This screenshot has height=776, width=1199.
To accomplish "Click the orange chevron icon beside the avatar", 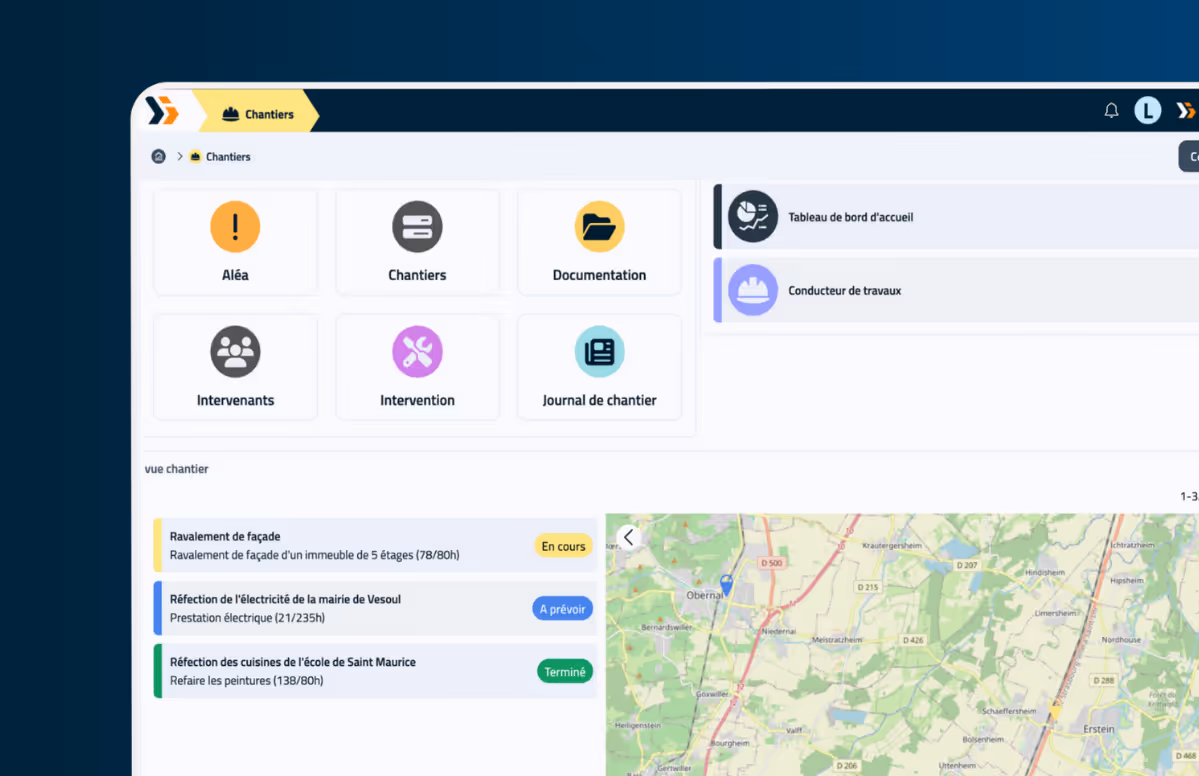I will 1185,111.
